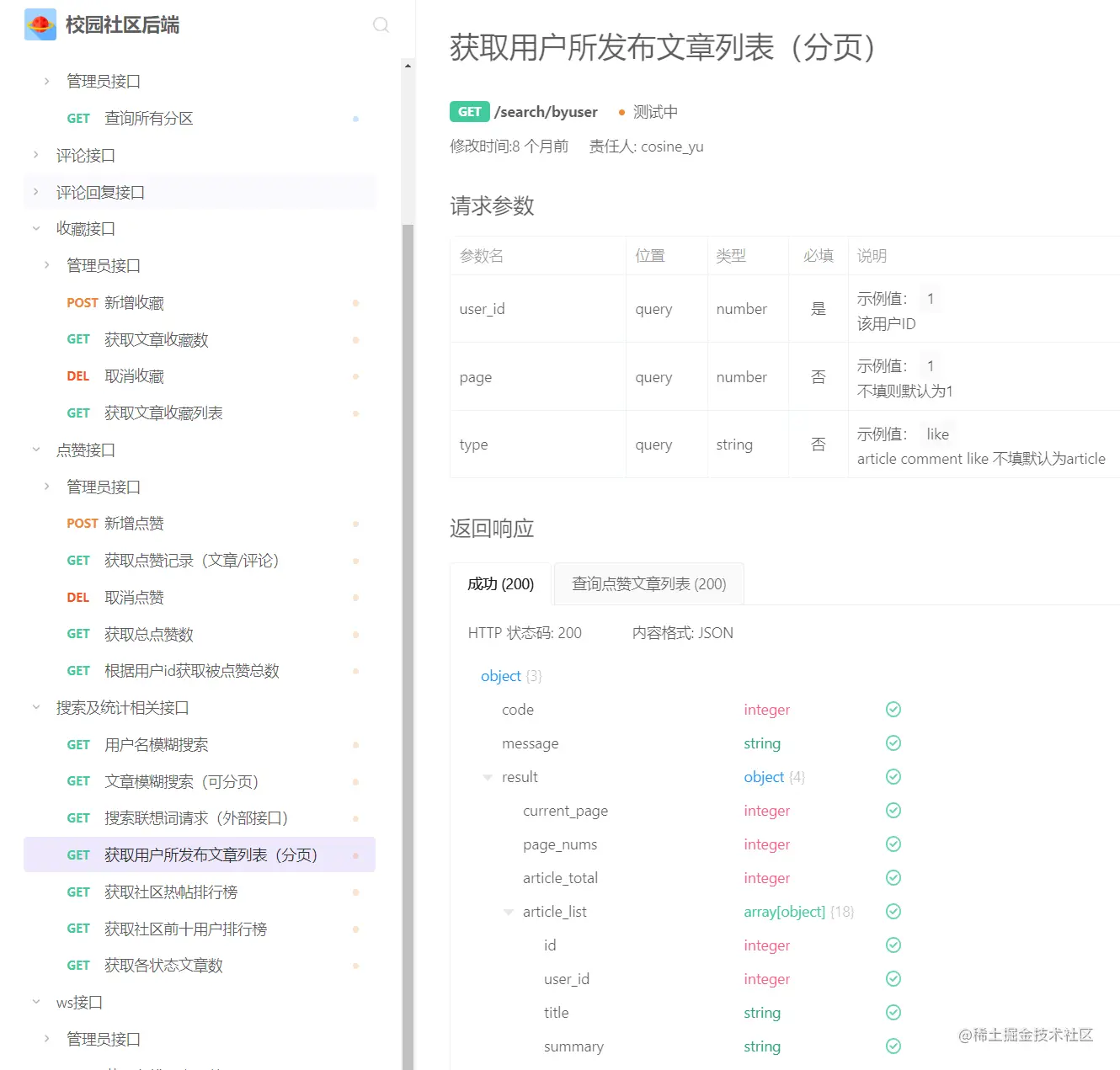Click the check icon in id row
This screenshot has height=1070, width=1120.
point(893,945)
